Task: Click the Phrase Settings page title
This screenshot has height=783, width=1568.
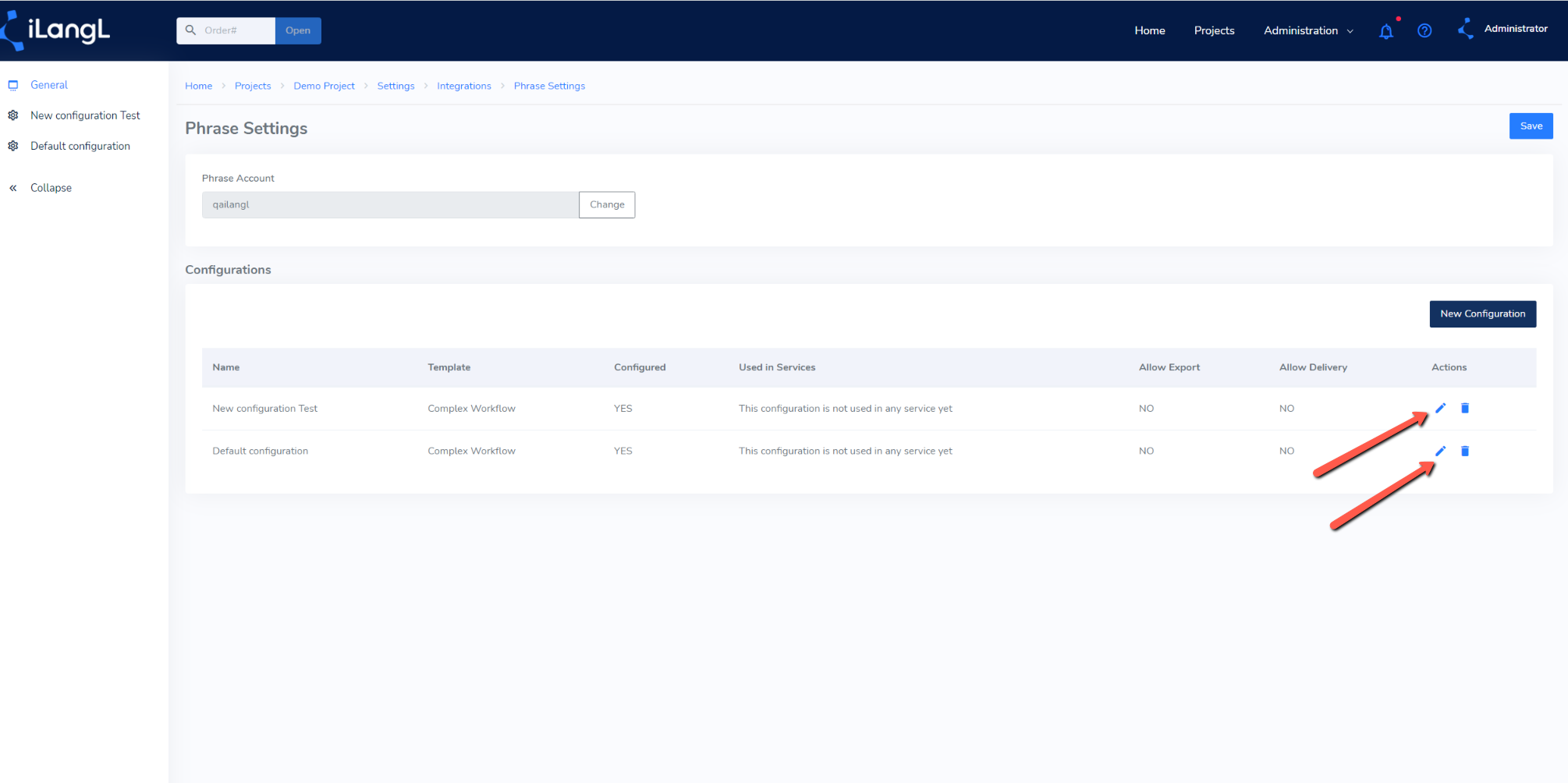Action: 246,129
